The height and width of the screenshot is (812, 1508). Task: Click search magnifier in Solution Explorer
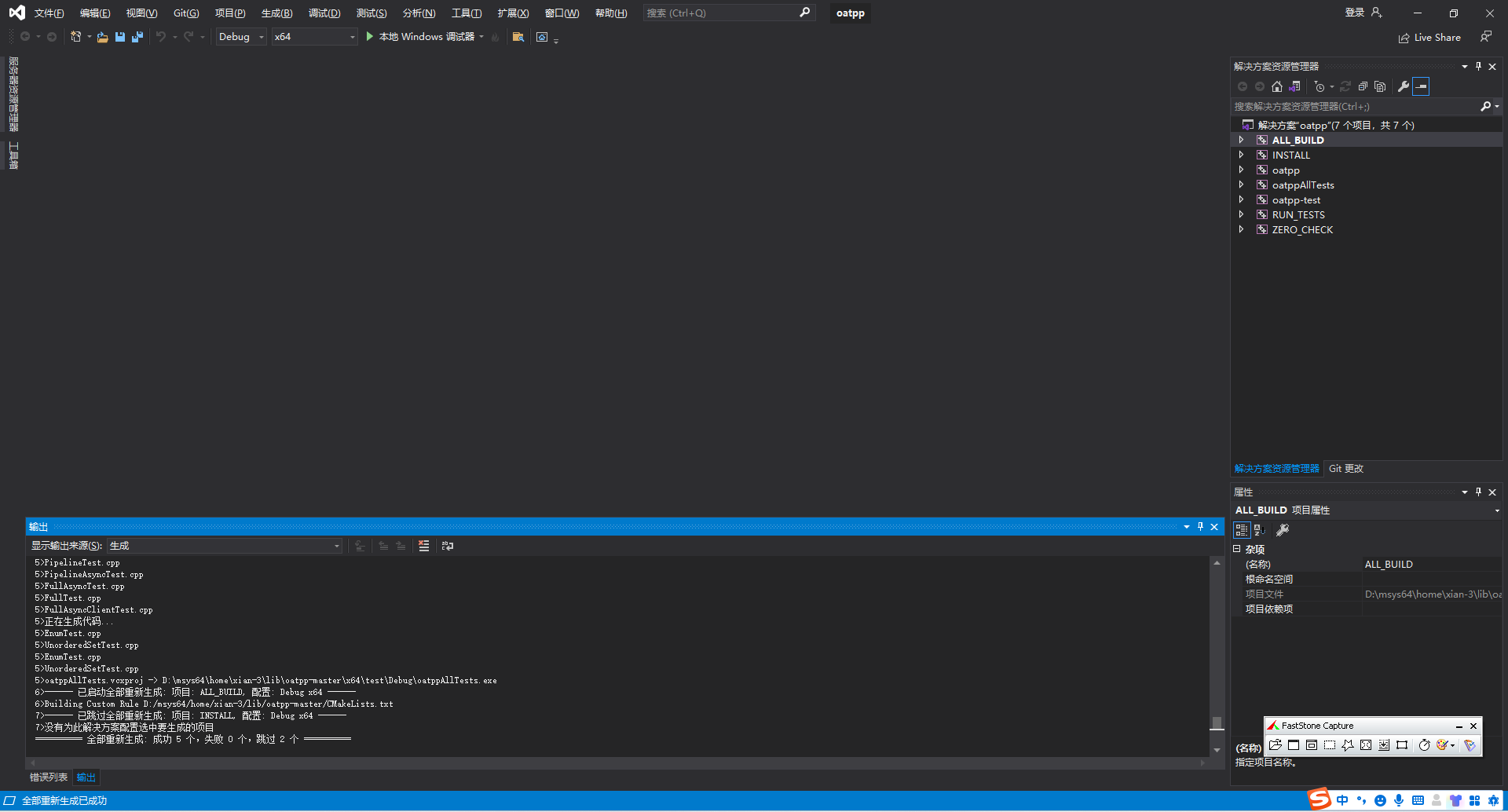1485,106
